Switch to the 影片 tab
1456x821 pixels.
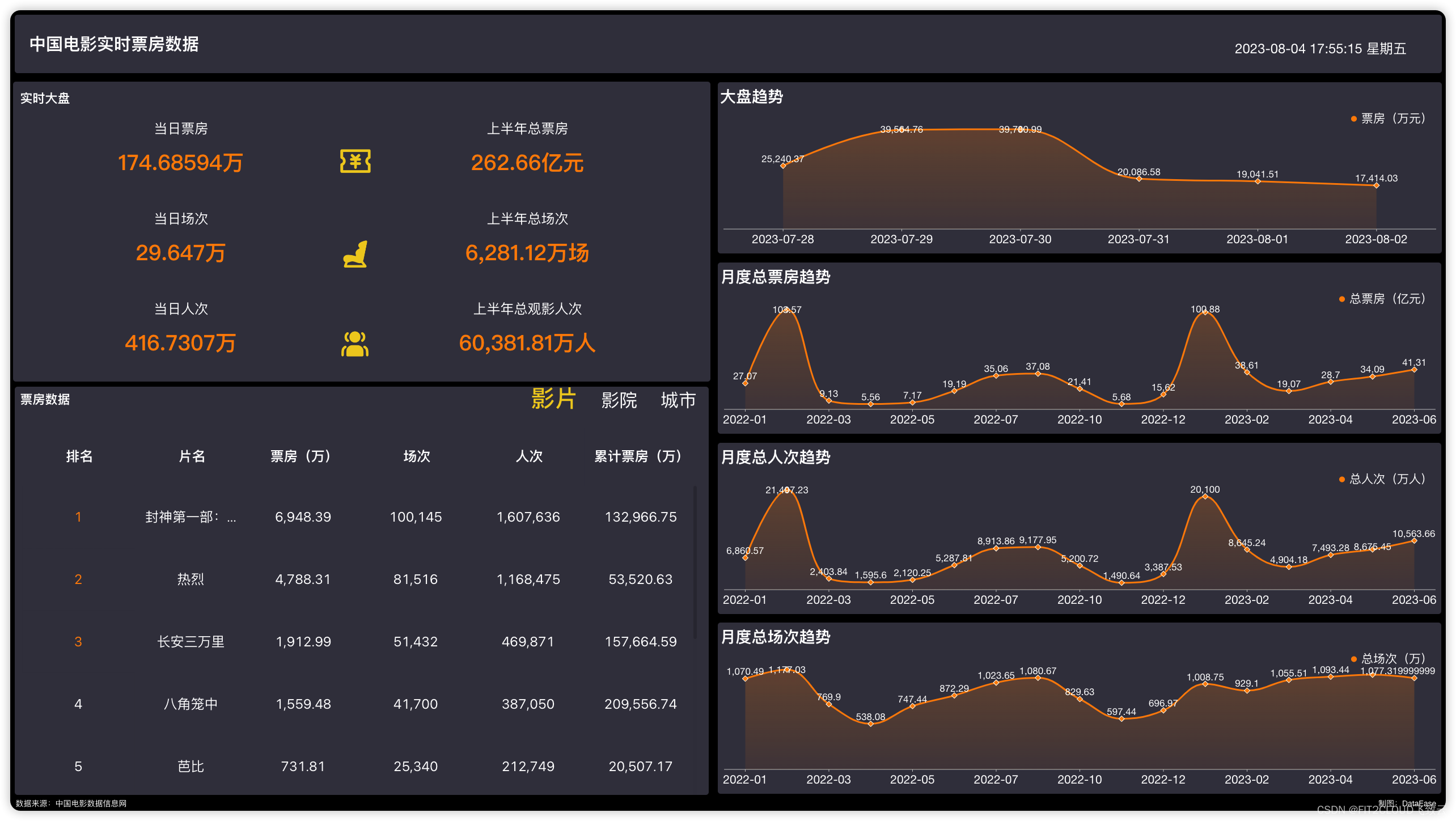point(553,399)
